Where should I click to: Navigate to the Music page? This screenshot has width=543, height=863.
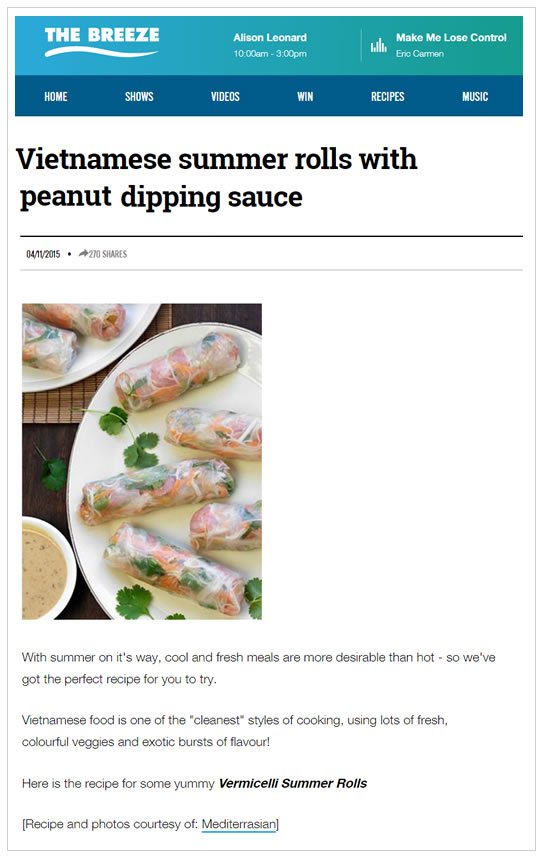[475, 96]
